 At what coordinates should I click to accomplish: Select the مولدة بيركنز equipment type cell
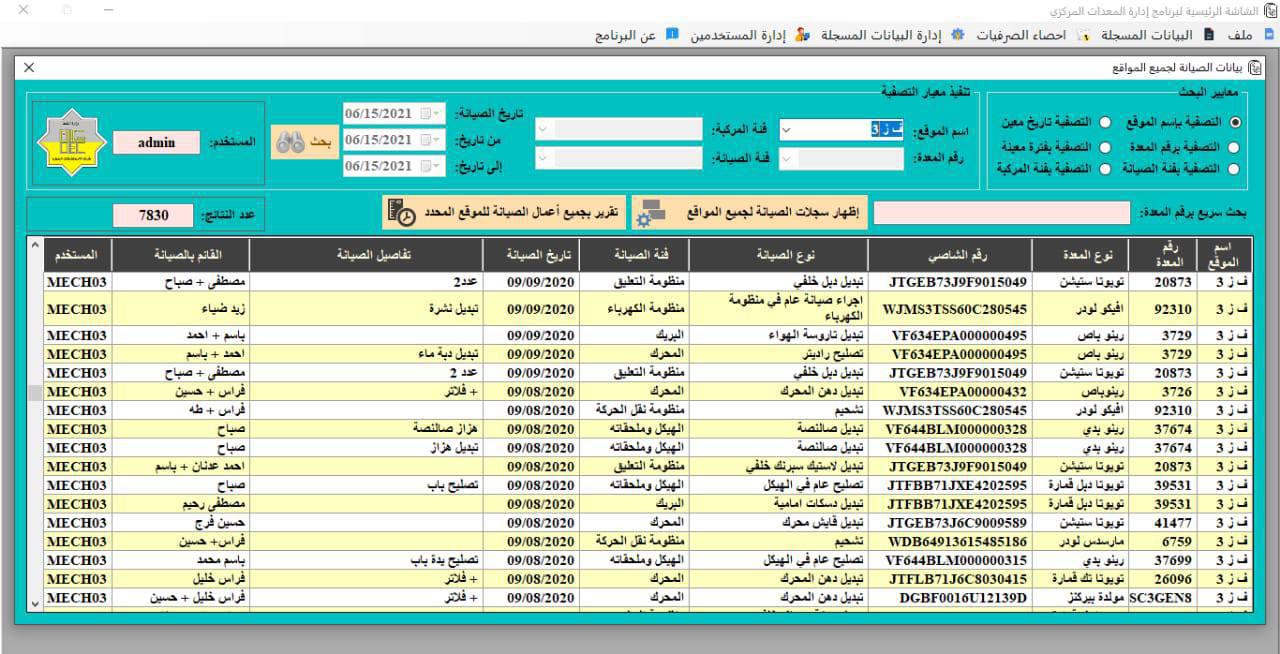coord(1078,598)
